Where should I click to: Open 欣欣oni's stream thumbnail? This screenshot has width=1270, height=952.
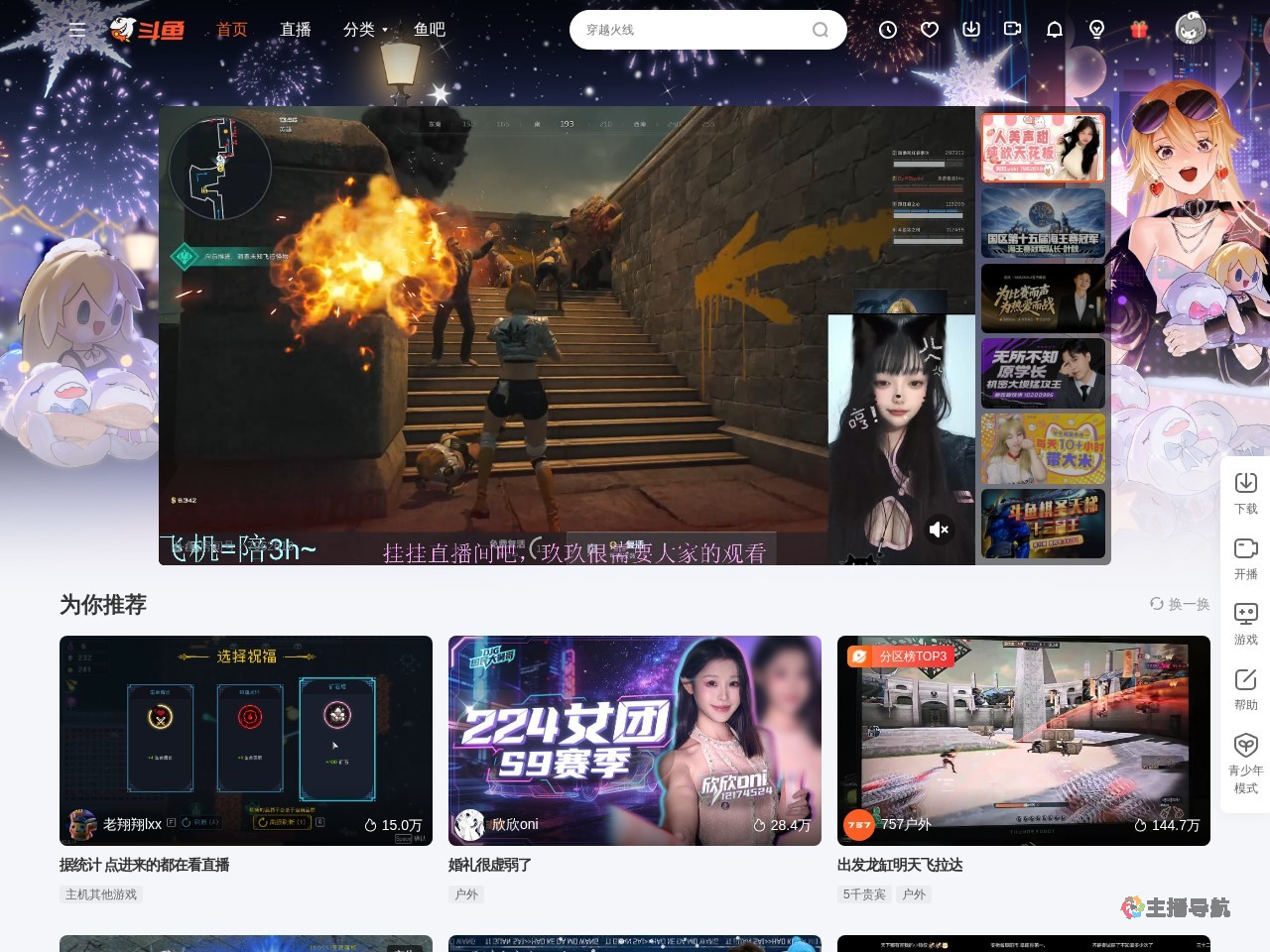coord(635,739)
